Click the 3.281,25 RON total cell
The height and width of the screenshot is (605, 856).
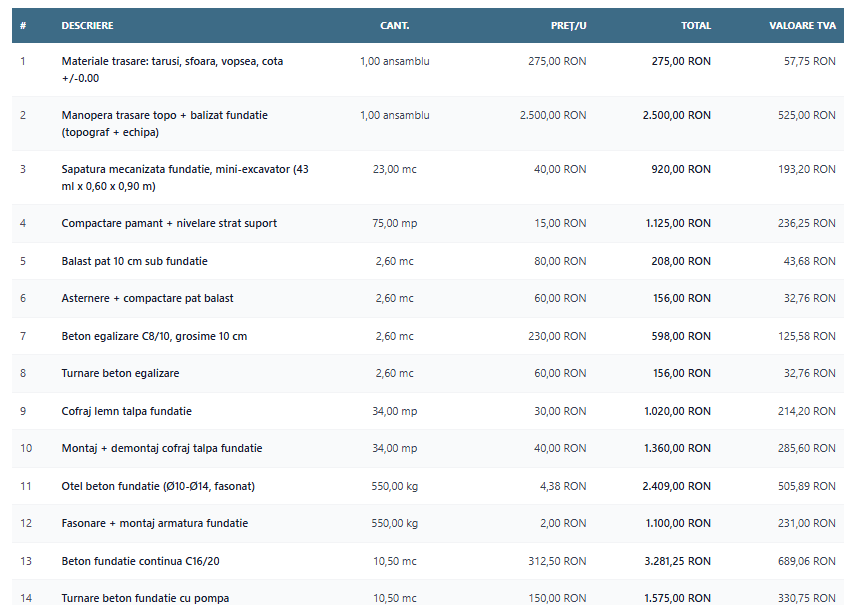pos(677,561)
